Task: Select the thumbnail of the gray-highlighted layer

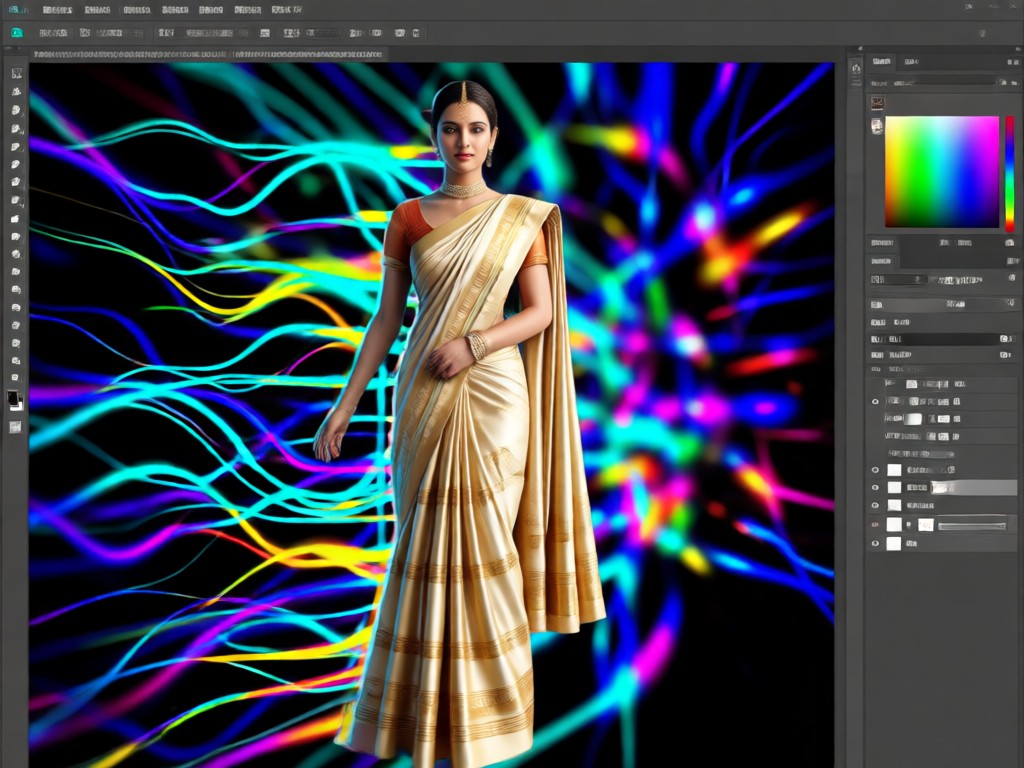Action: (x=894, y=488)
